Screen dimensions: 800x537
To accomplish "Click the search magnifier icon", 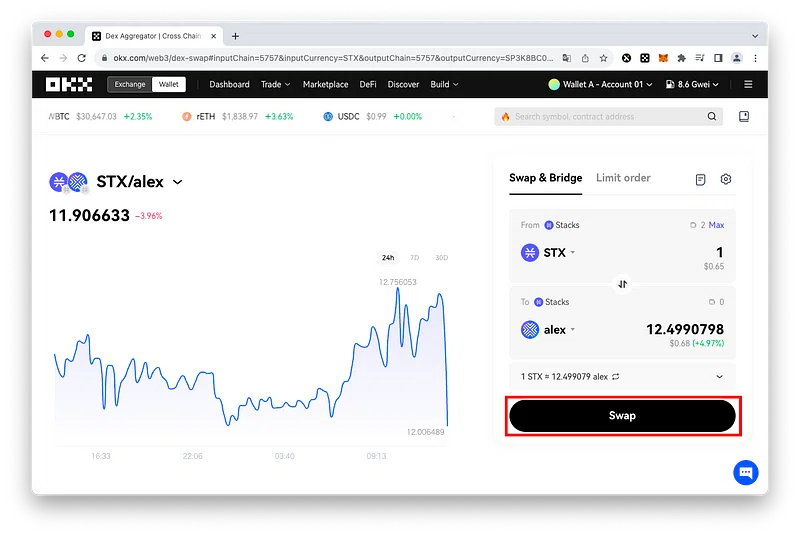I will 712,116.
